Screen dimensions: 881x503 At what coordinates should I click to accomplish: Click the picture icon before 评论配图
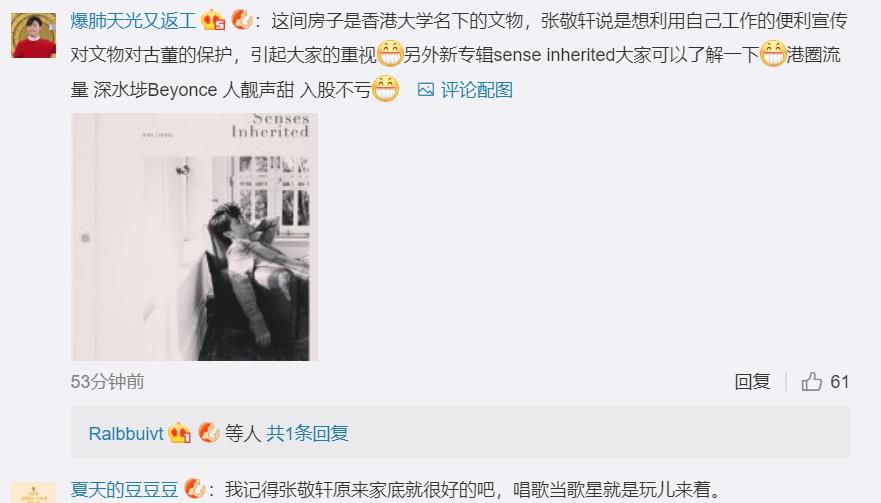pos(426,90)
